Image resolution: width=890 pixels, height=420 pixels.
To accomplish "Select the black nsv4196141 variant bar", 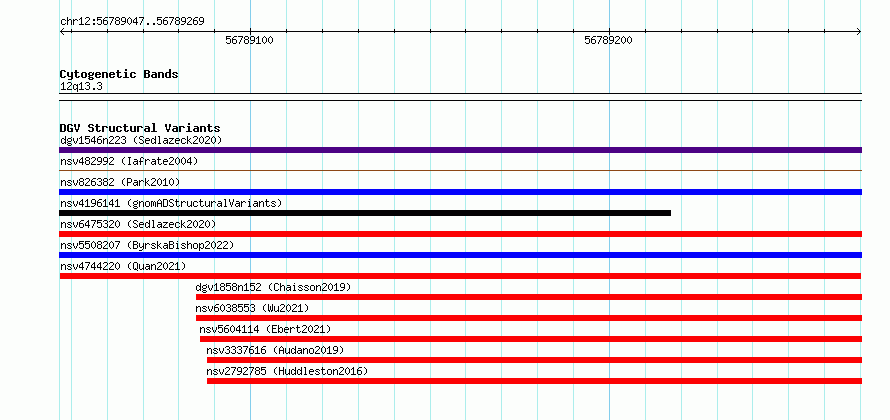I will point(365,213).
